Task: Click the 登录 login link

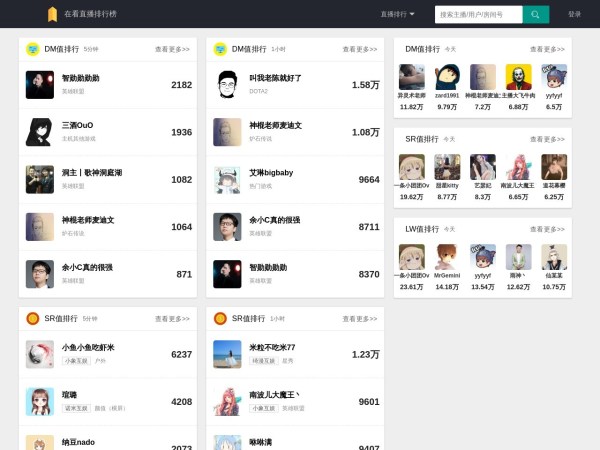Action: click(574, 14)
